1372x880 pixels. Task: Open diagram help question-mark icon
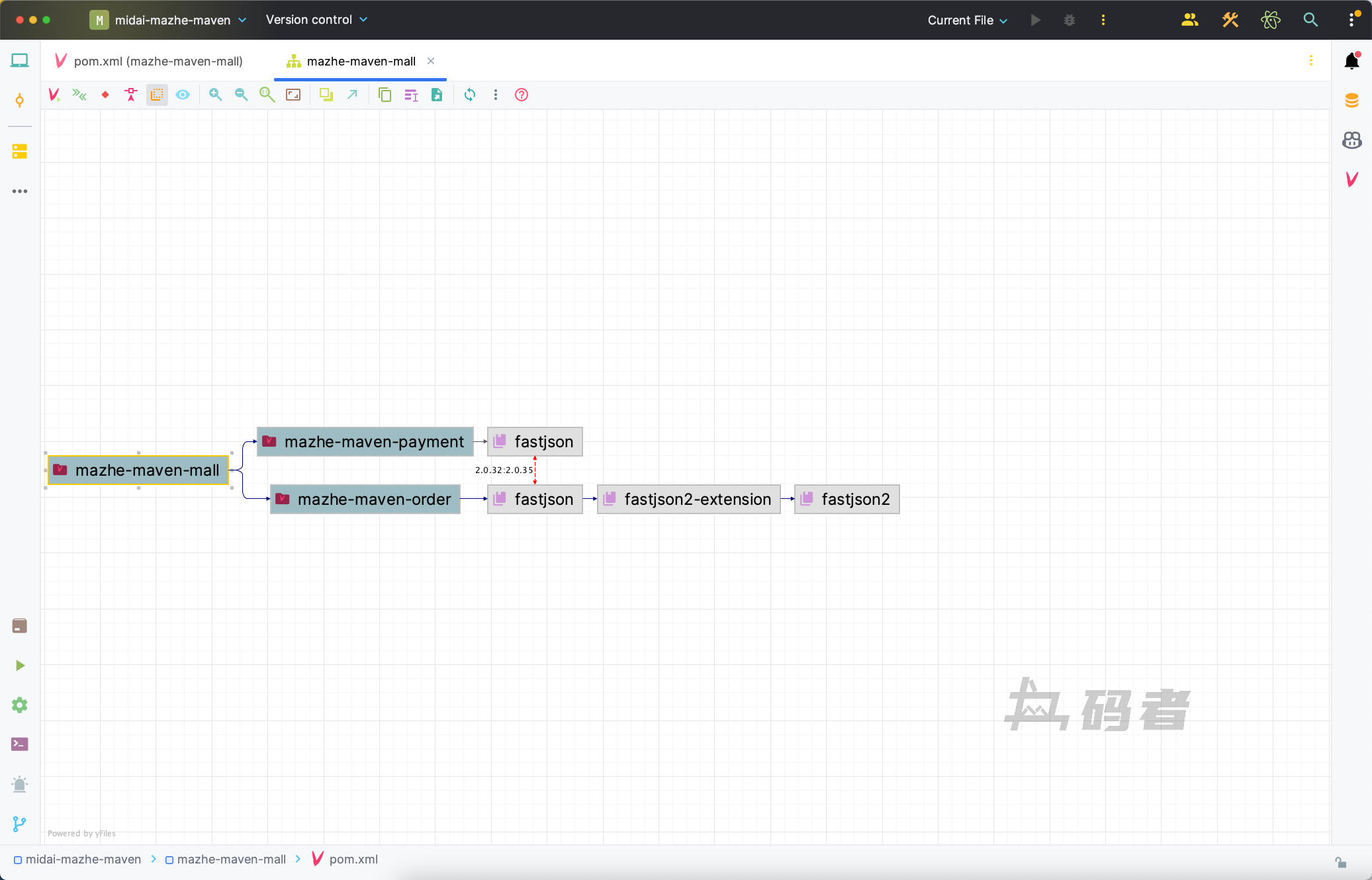click(x=522, y=95)
